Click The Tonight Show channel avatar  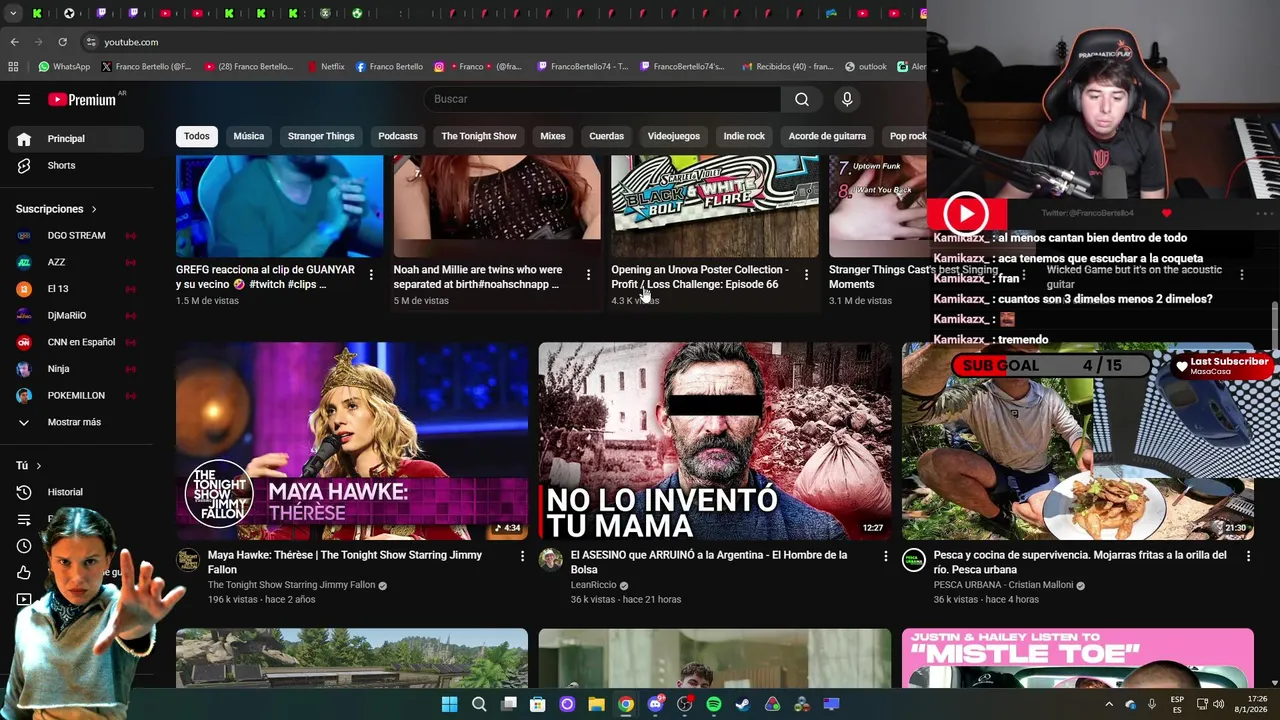pos(188,560)
